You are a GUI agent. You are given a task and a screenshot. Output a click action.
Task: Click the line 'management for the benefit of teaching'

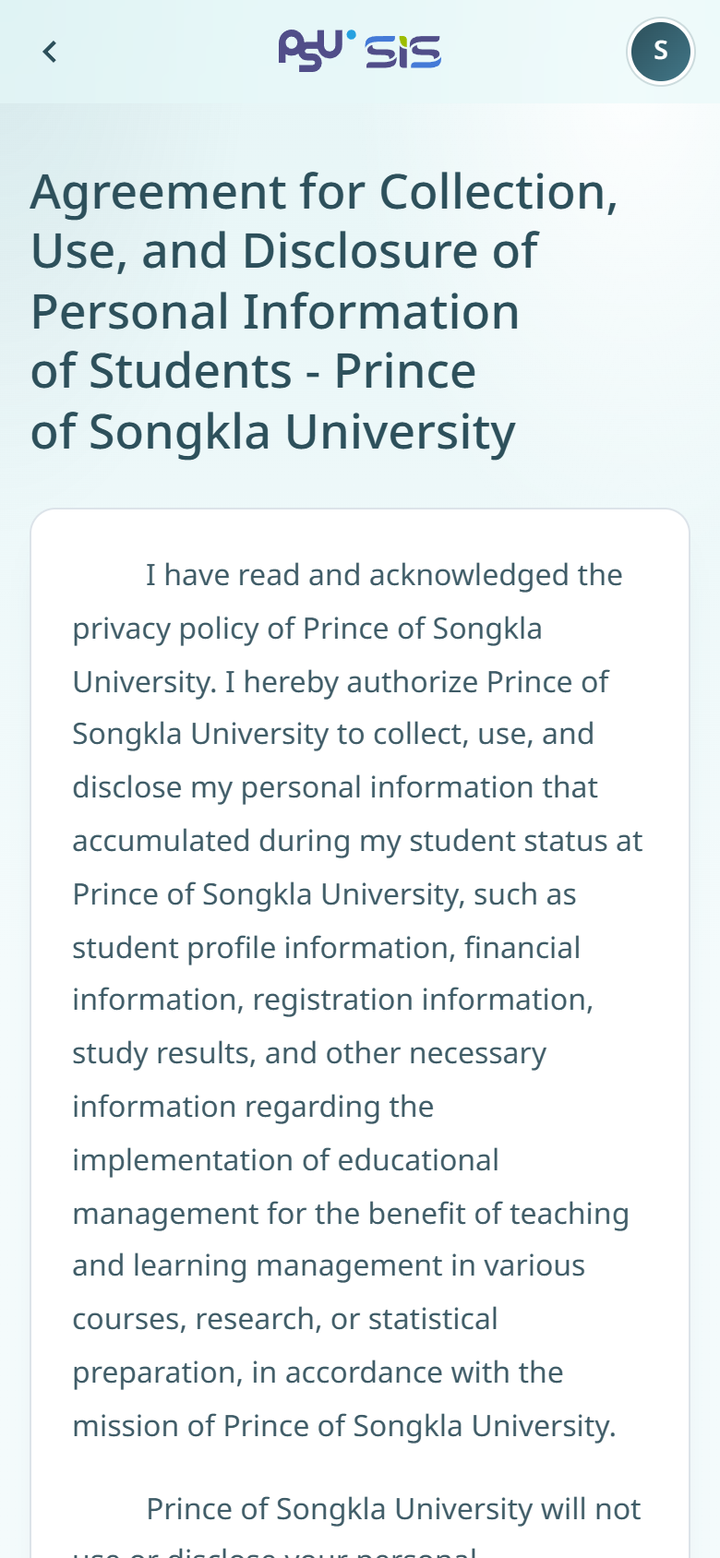[x=351, y=1213]
